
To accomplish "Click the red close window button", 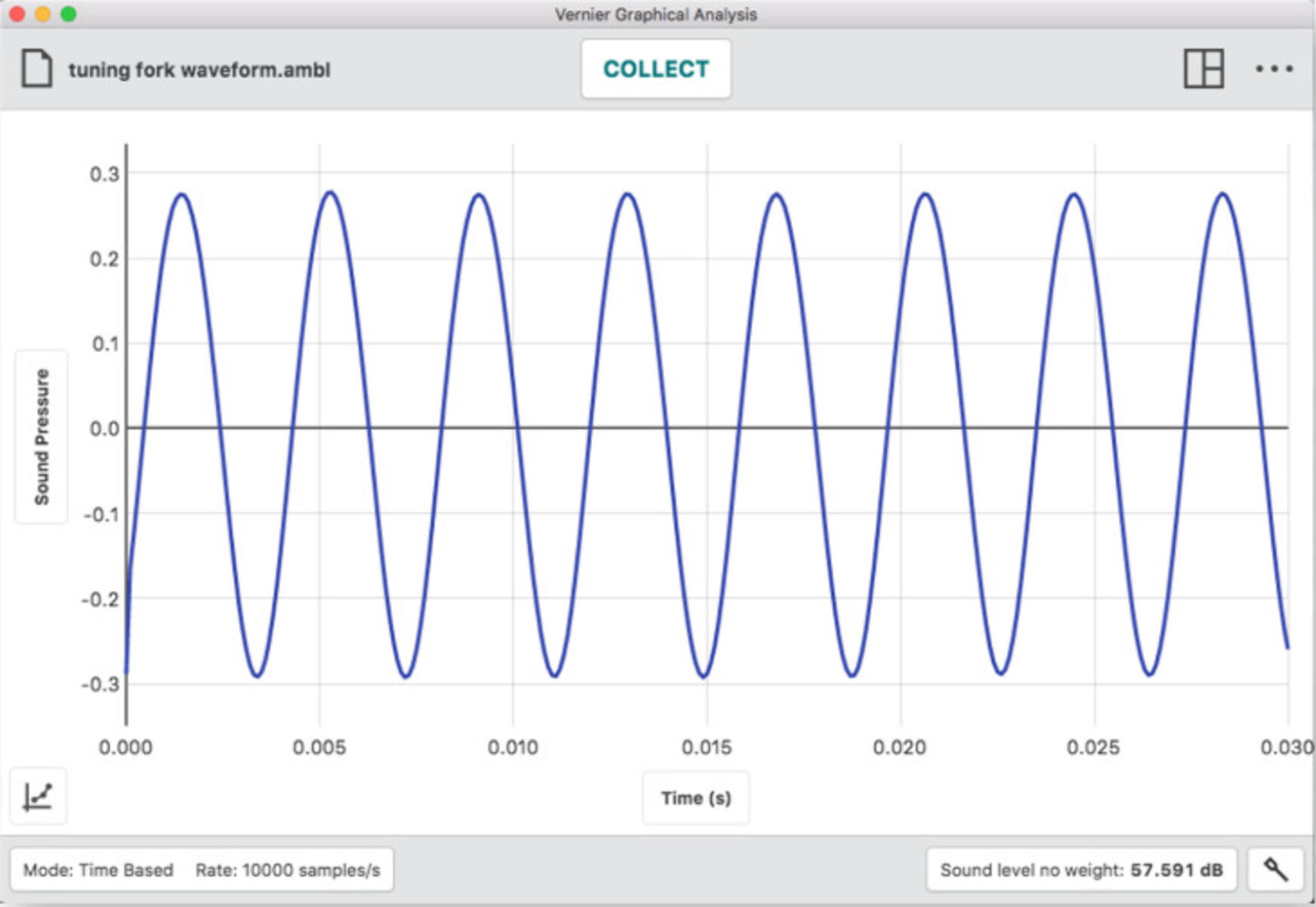I will pyautogui.click(x=17, y=14).
